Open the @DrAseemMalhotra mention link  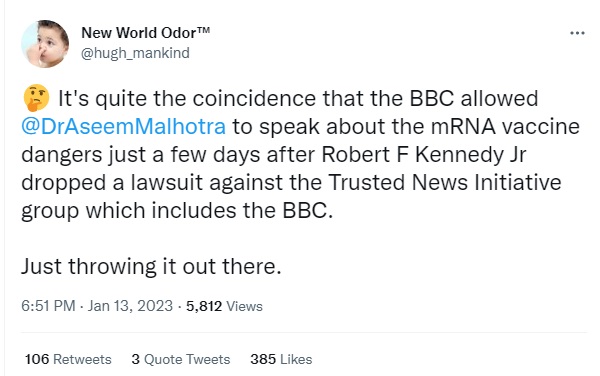[x=124, y=127]
